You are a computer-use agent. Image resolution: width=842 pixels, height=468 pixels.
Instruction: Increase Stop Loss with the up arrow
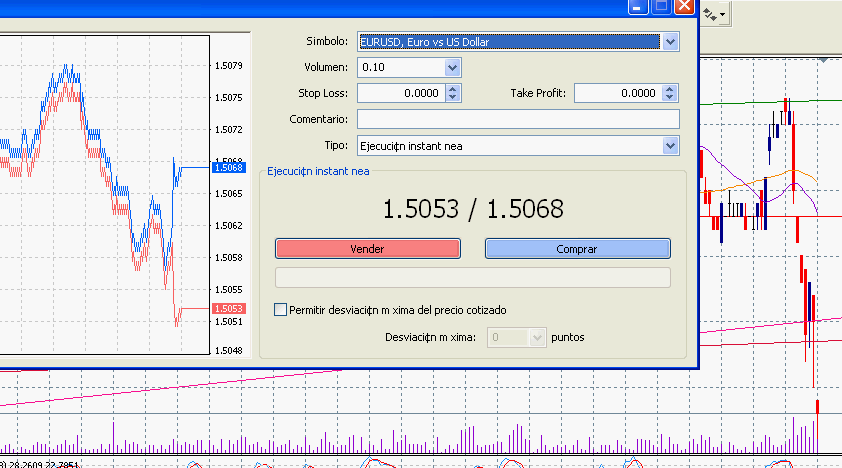click(x=453, y=89)
